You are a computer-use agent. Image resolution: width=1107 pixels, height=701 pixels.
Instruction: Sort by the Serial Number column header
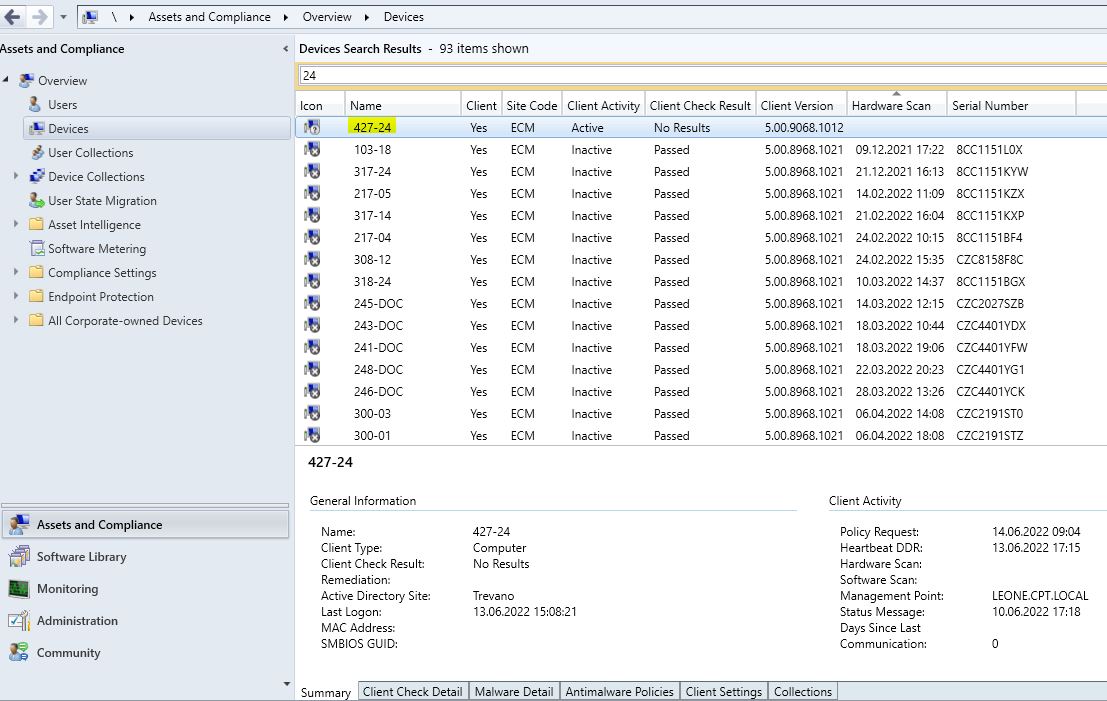1010,105
